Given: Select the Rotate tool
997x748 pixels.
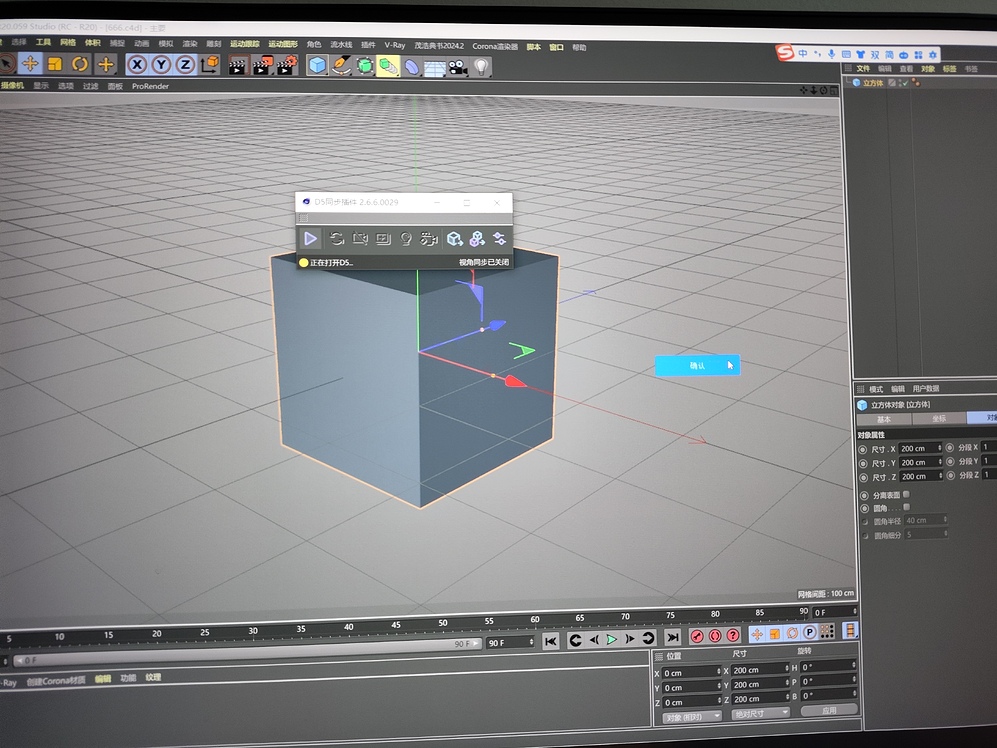Looking at the screenshot, I should (x=79, y=66).
